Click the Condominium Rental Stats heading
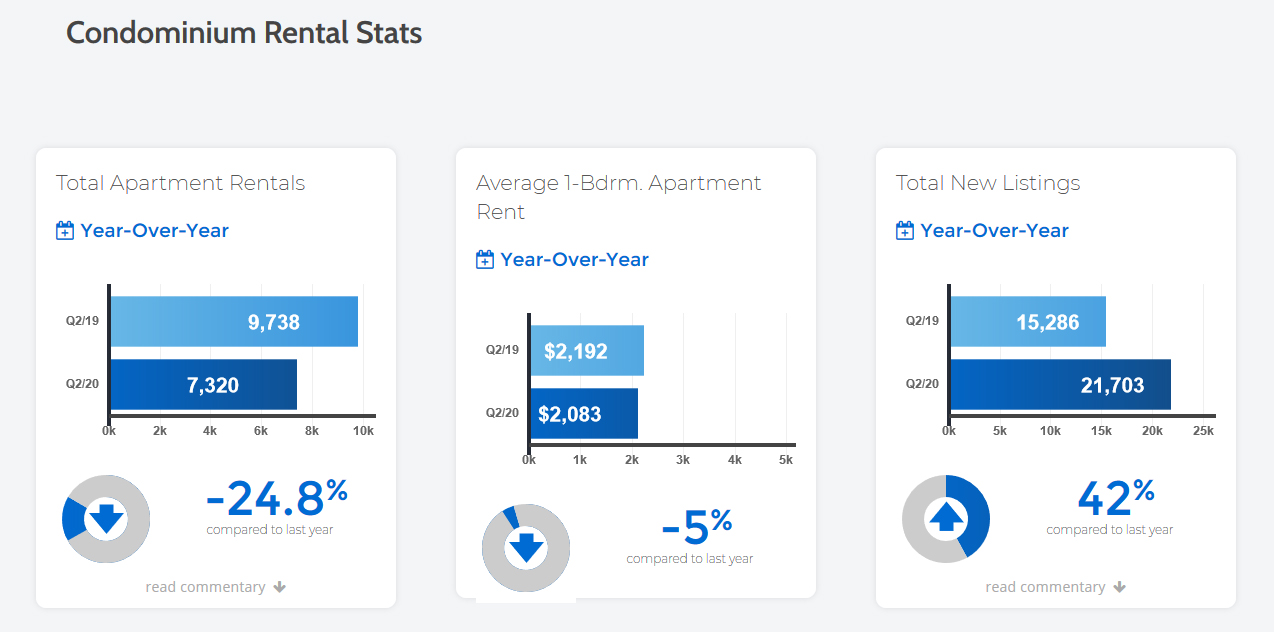This screenshot has width=1274, height=632. [x=244, y=33]
